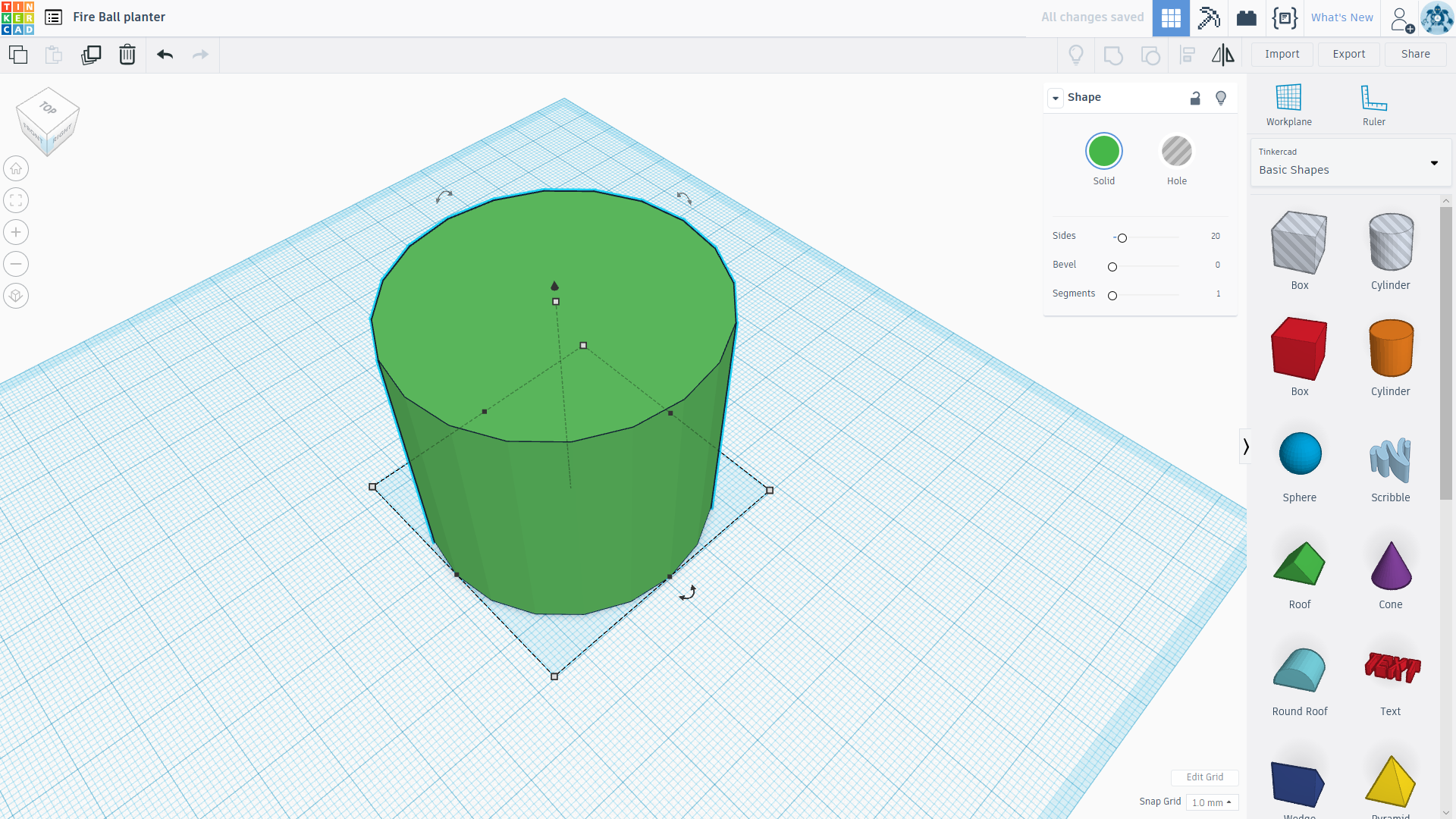The width and height of the screenshot is (1456, 819).
Task: Undo the last action
Action: point(165,55)
